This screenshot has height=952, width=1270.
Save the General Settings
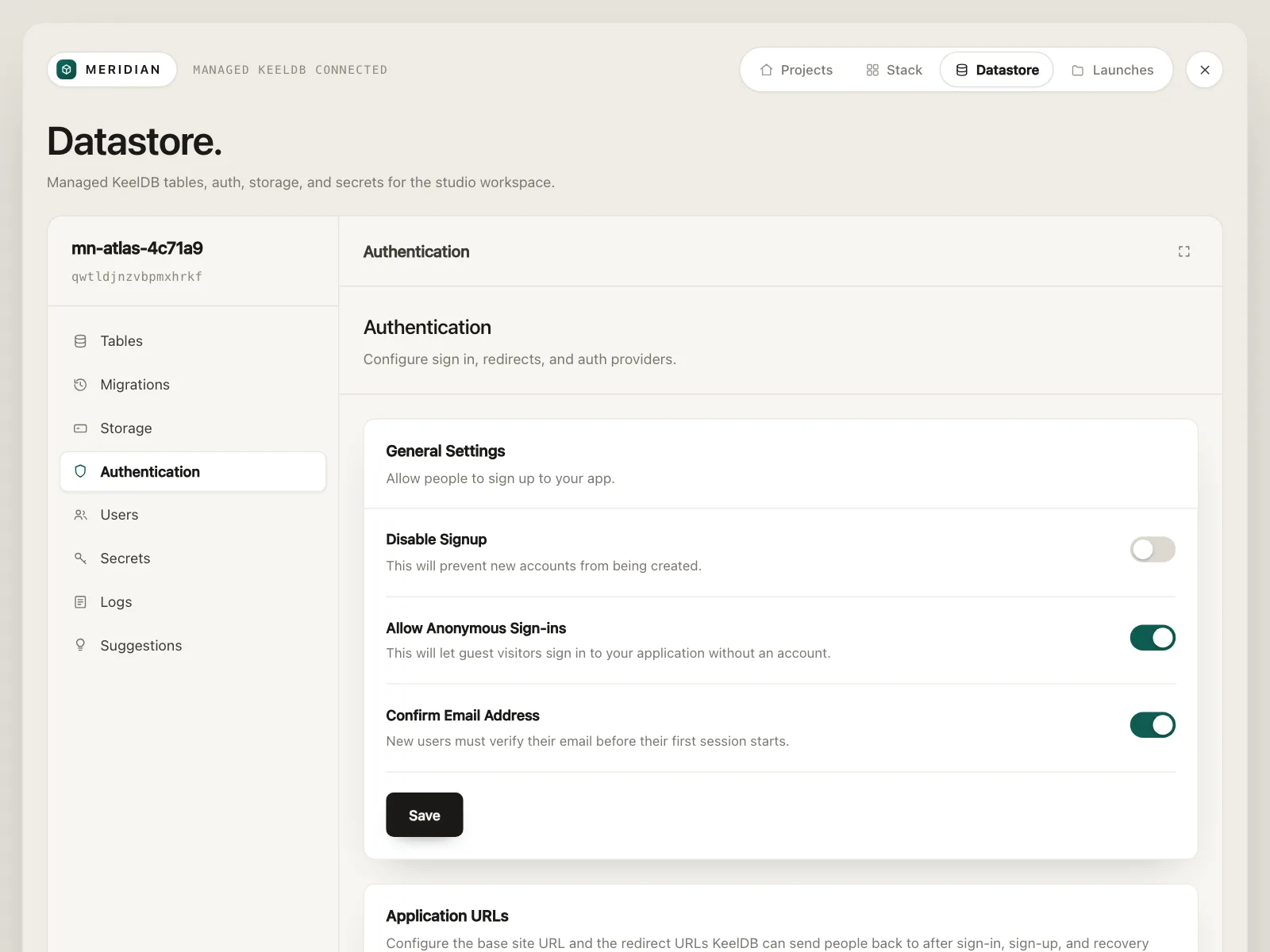click(425, 815)
